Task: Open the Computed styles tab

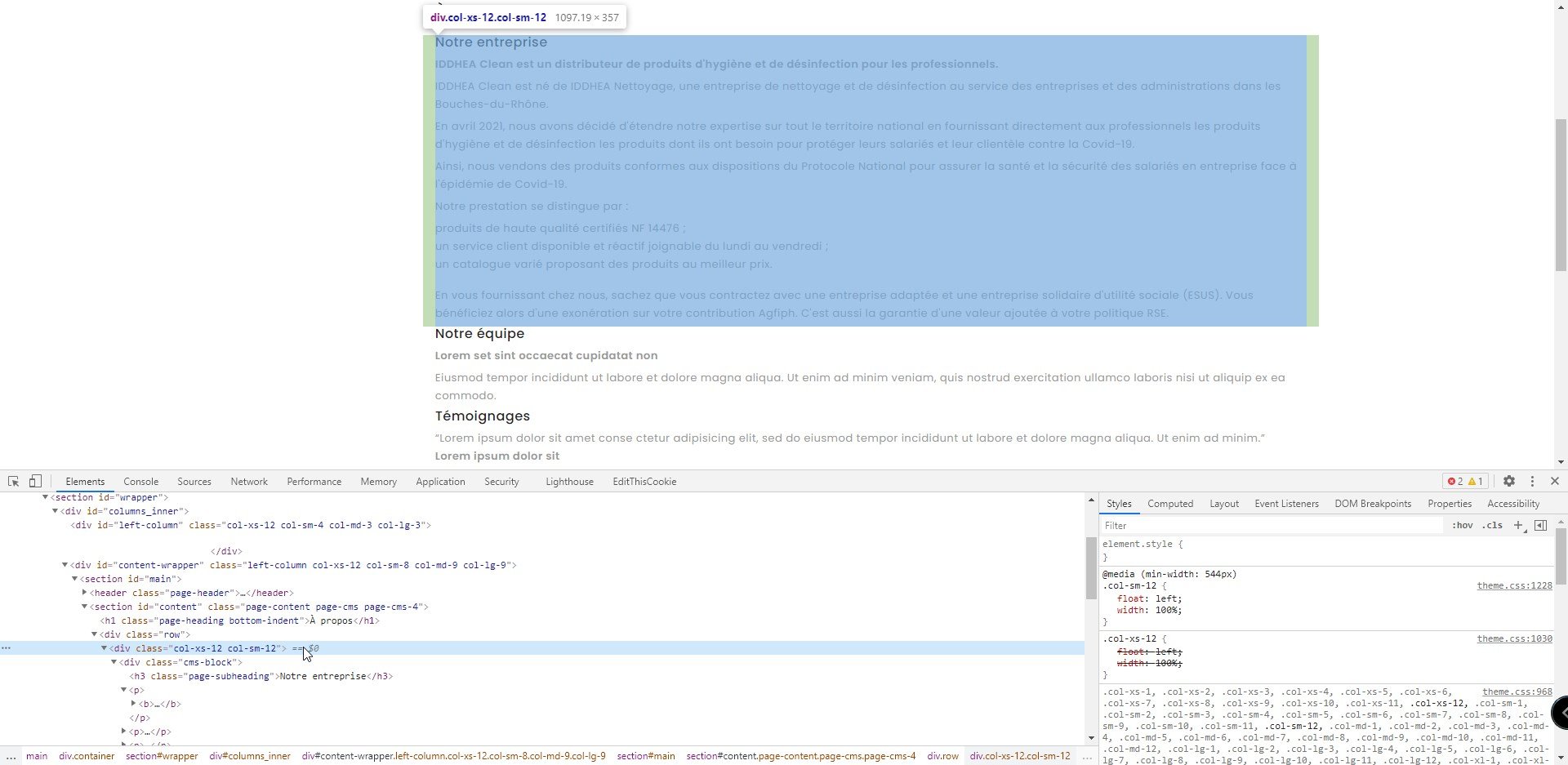Action: 1170,504
